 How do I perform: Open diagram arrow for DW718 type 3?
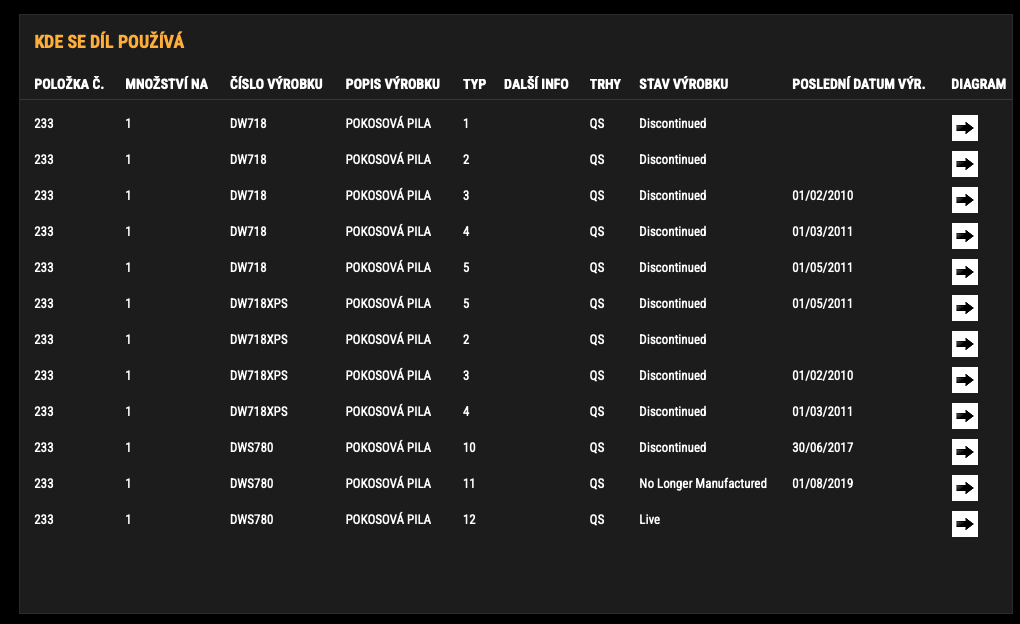click(x=965, y=200)
